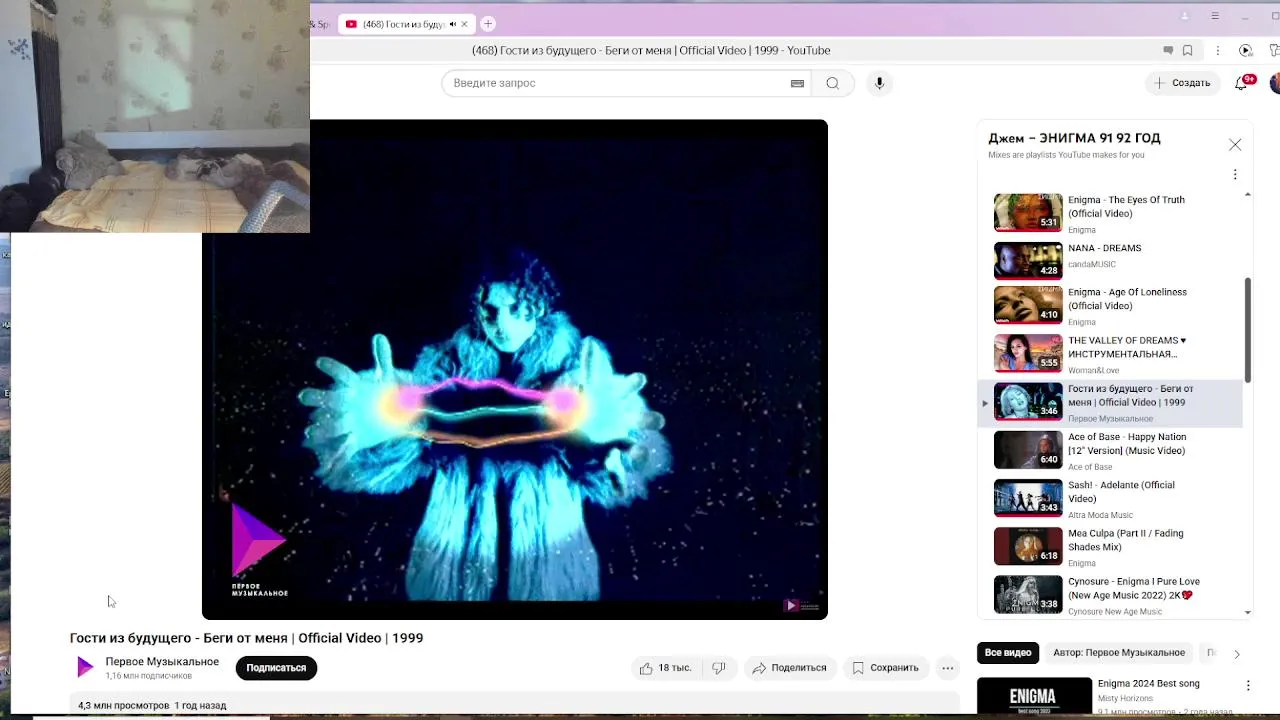Open the on-screen keyboard in the search box
The width and height of the screenshot is (1280, 720).
[x=797, y=83]
